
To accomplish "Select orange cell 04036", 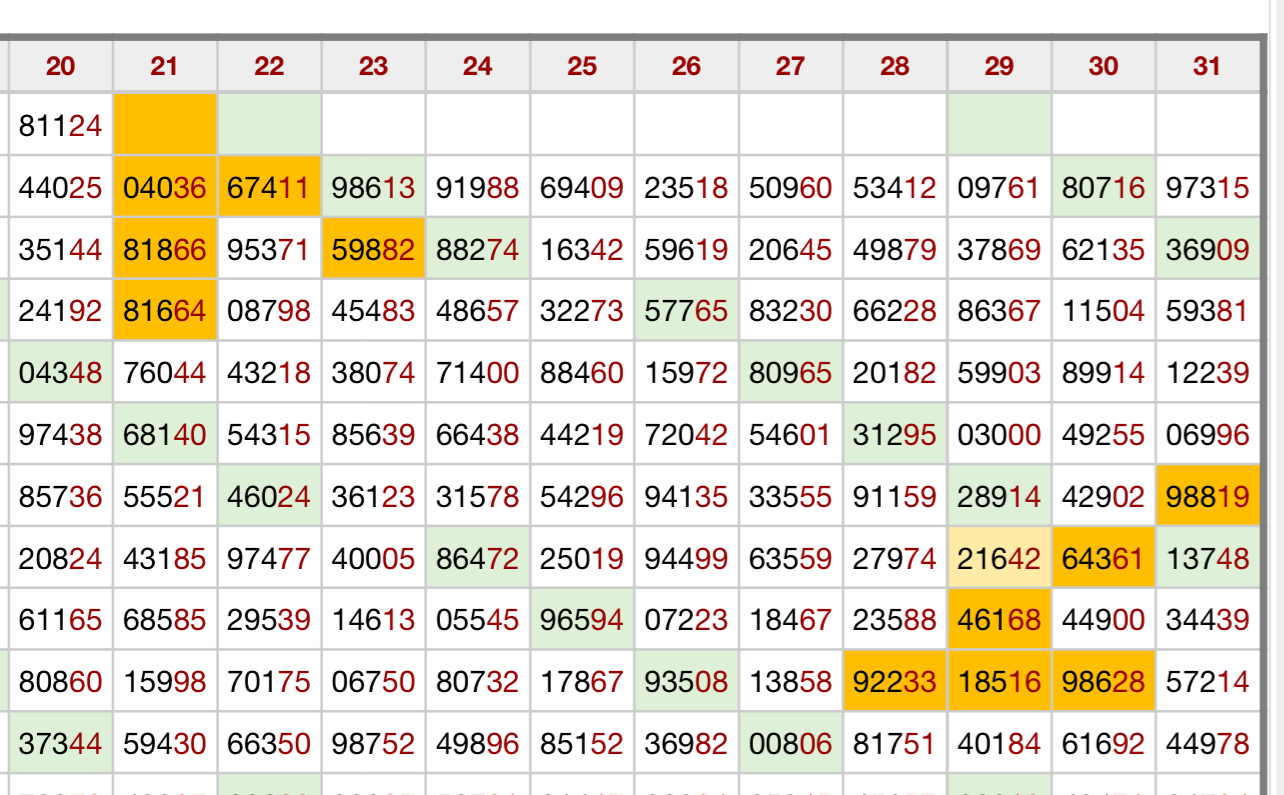I will pyautogui.click(x=165, y=187).
